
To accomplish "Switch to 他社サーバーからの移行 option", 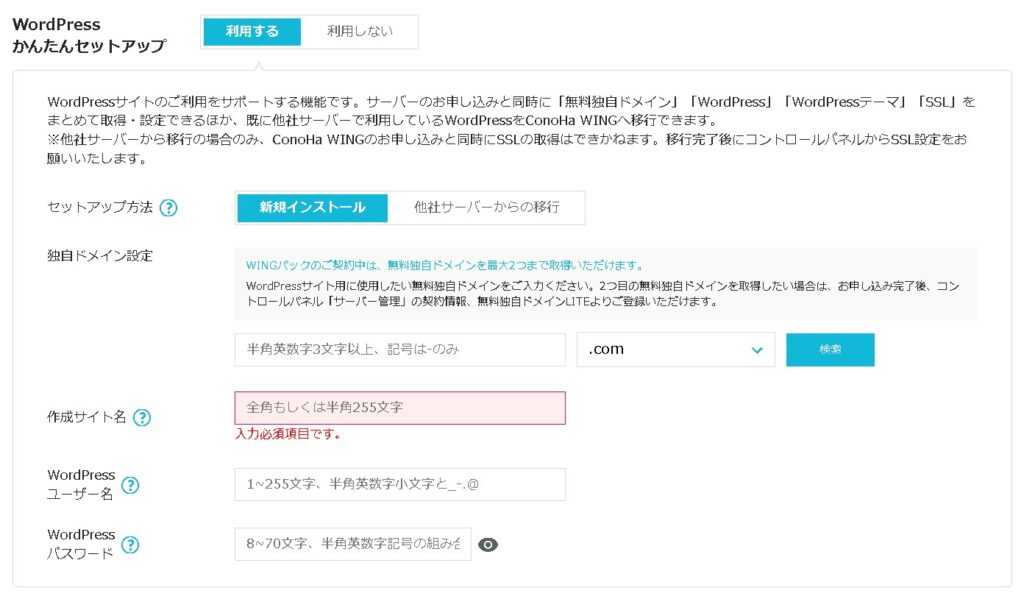I will click(x=486, y=208).
